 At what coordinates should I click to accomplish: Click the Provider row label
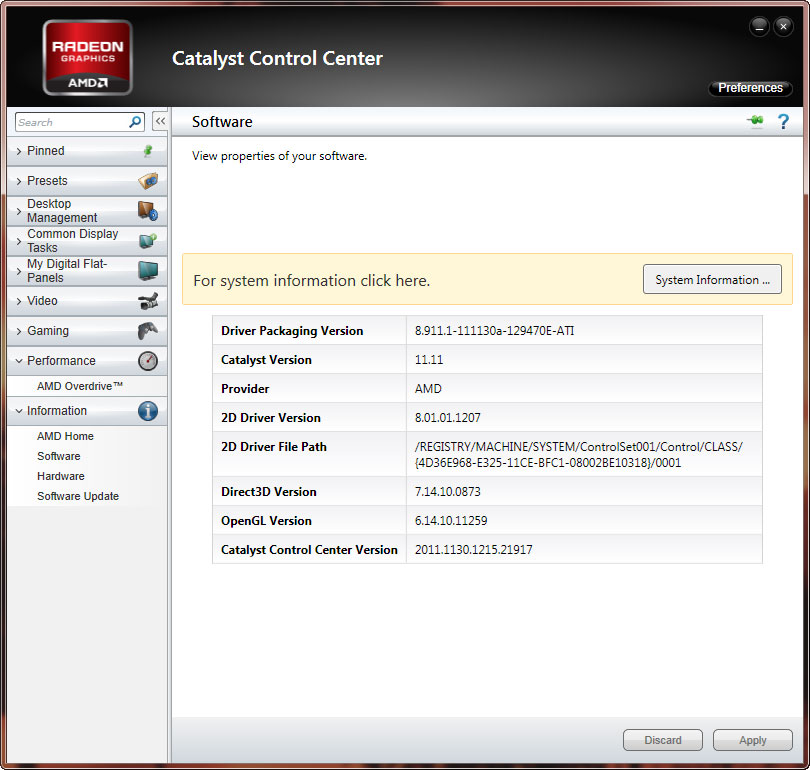pos(245,388)
